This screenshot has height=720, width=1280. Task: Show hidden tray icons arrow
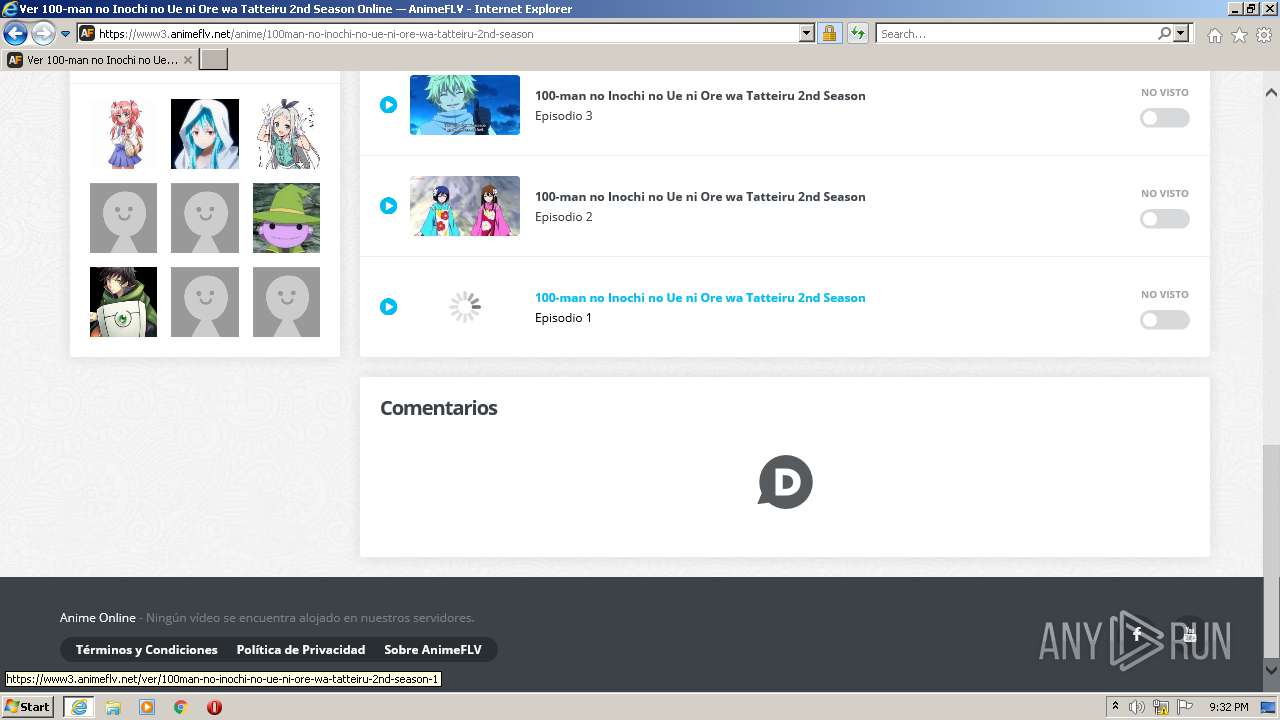pos(1115,707)
